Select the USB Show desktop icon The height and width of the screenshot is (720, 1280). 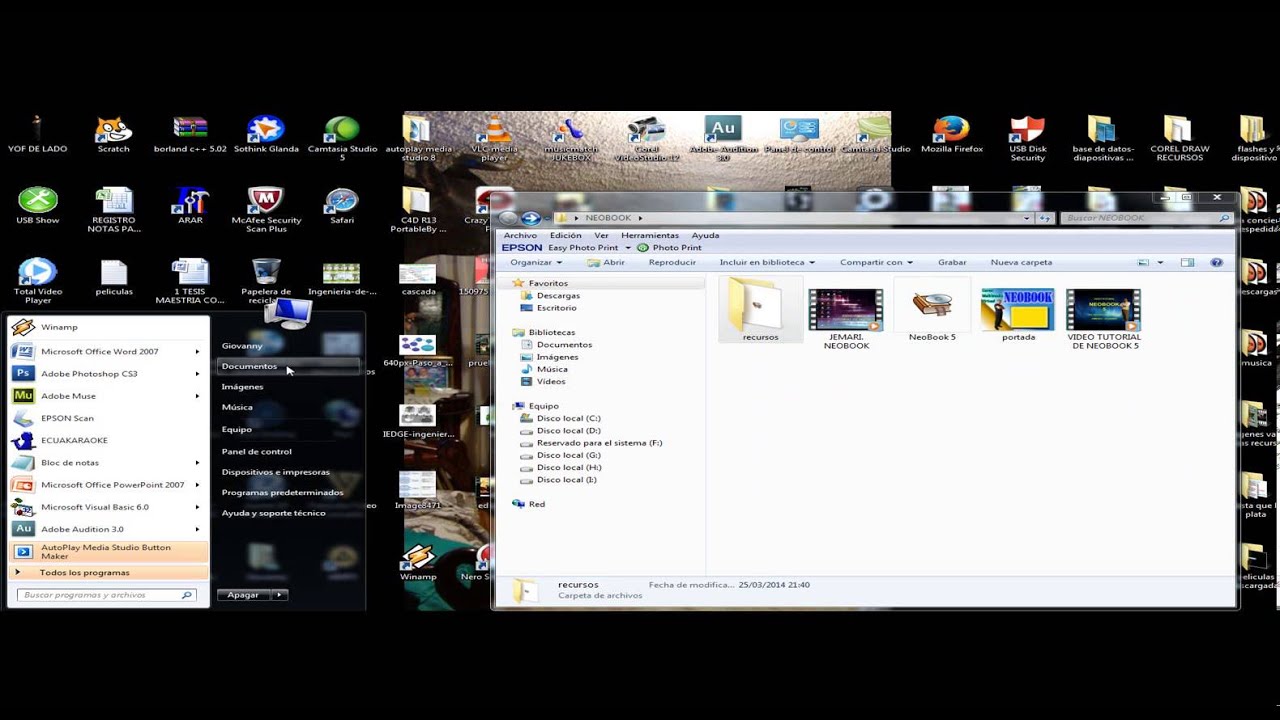(38, 206)
